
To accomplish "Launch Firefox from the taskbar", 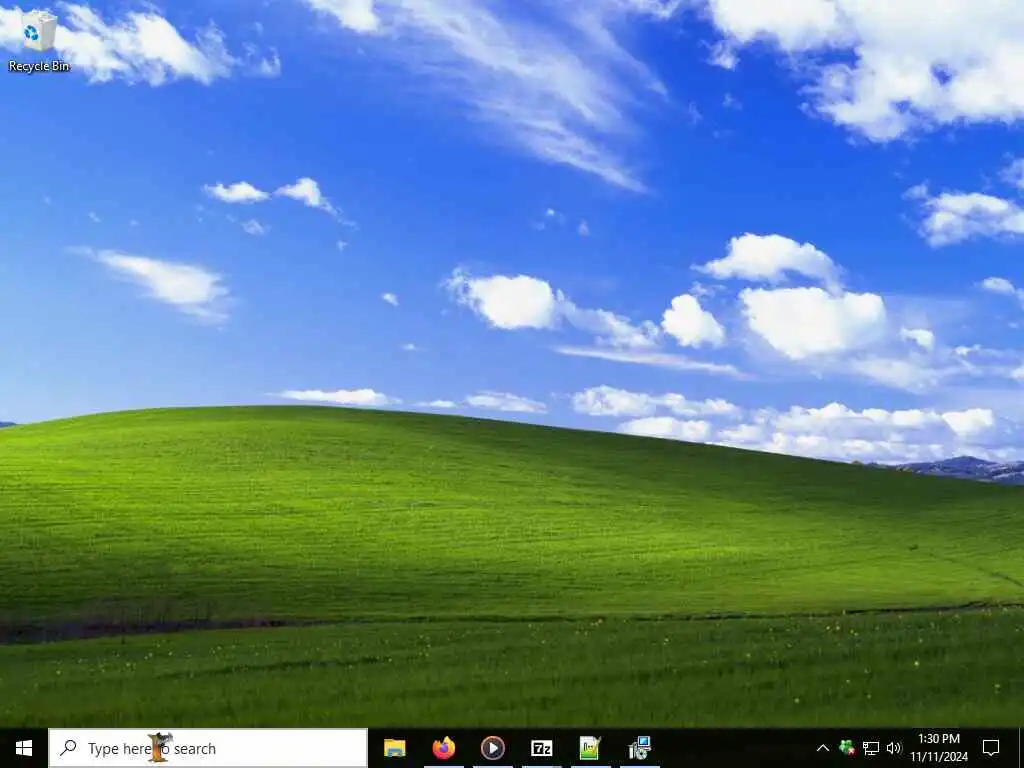I will (443, 748).
